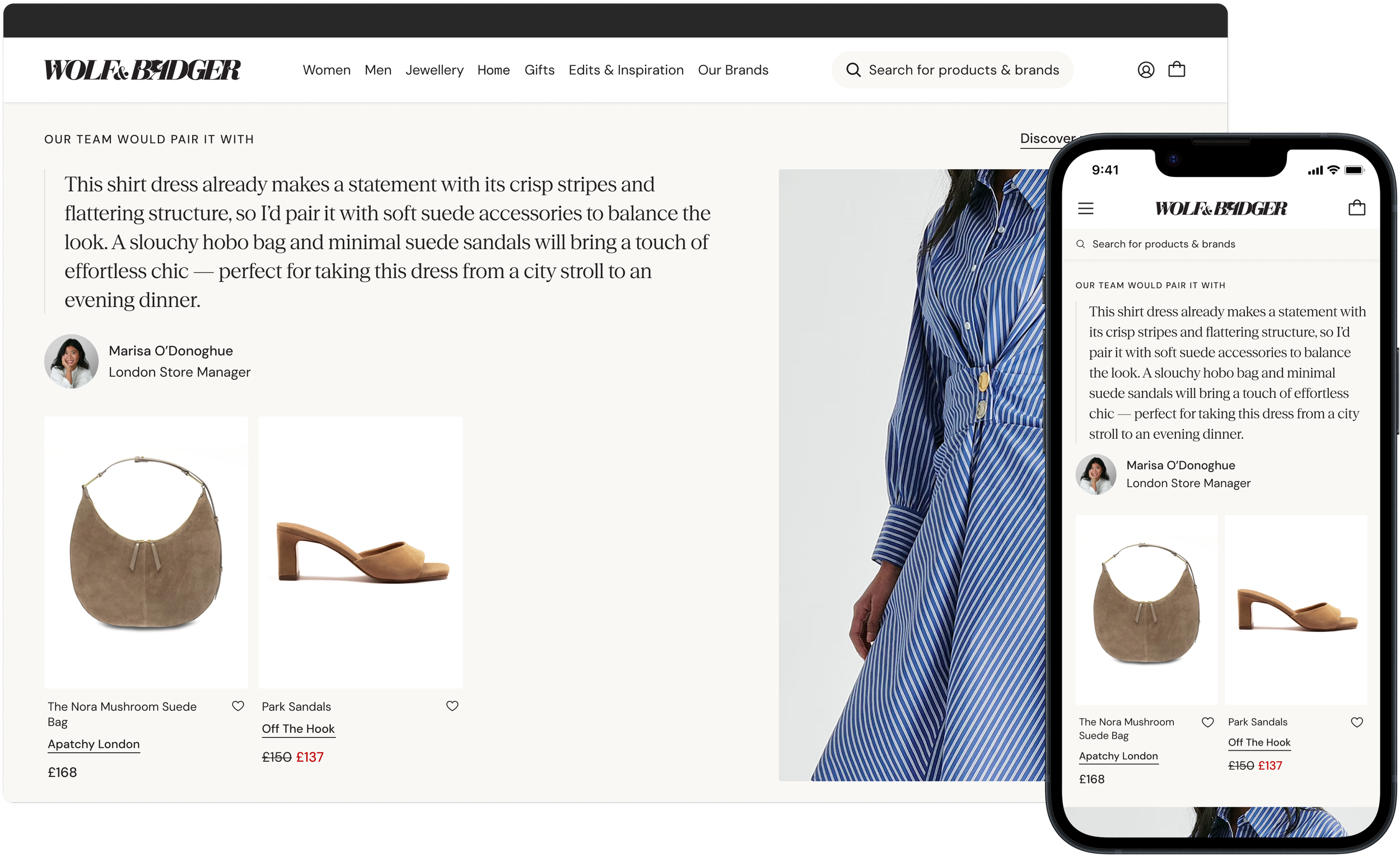Viewport: 1400px width, 857px height.
Task: Open the desktop shopping bag icon
Action: [x=1176, y=69]
